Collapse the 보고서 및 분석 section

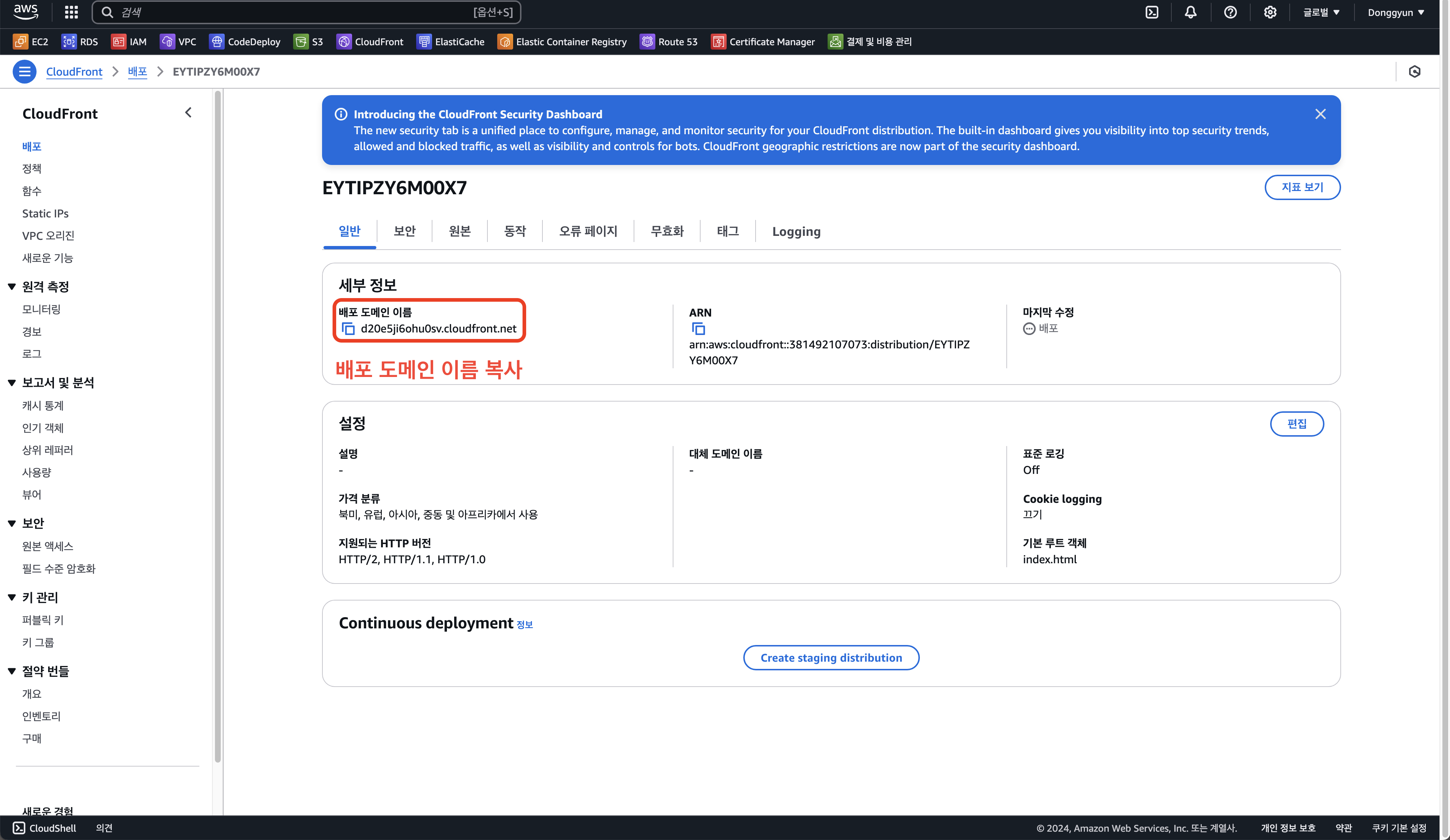tap(12, 383)
